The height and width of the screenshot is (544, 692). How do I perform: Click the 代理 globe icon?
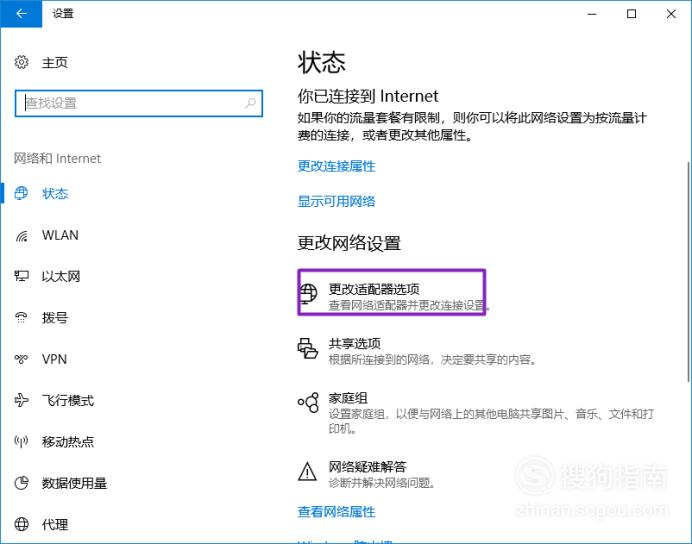pos(21,524)
